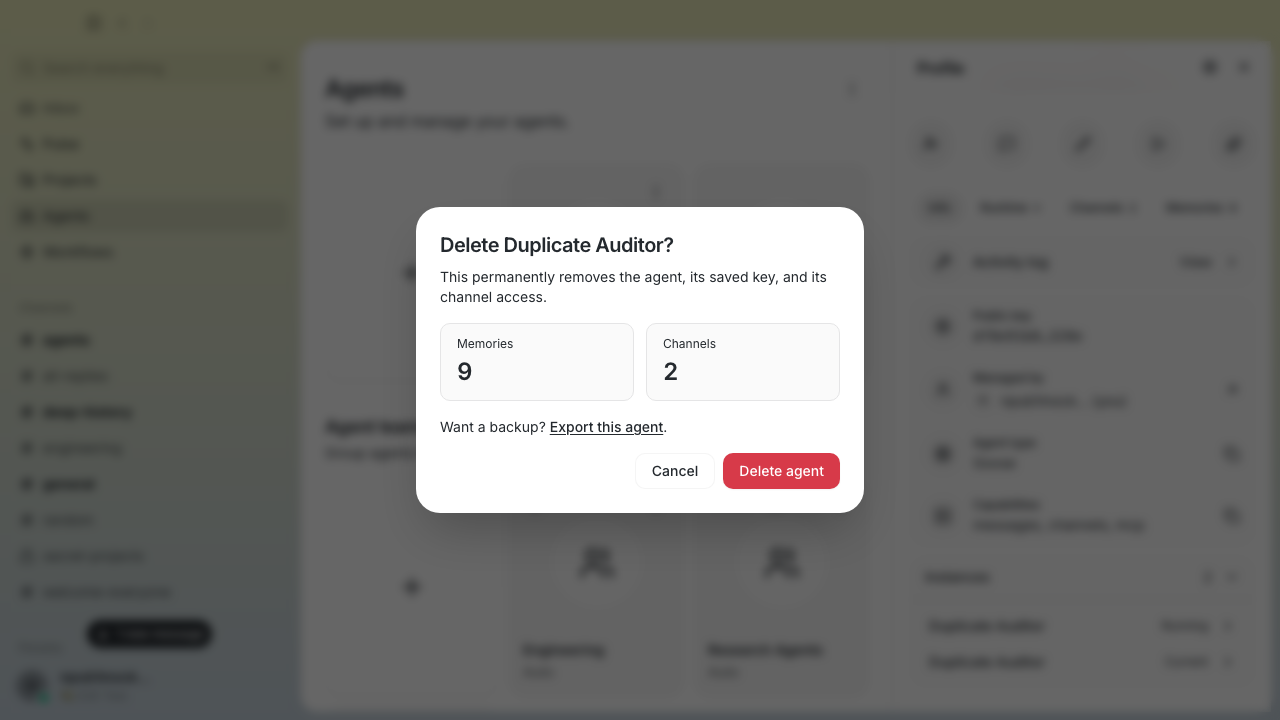1280x720 pixels.
Task: Open the Running Duplicate Auditor instance menu
Action: [x=1229, y=626]
